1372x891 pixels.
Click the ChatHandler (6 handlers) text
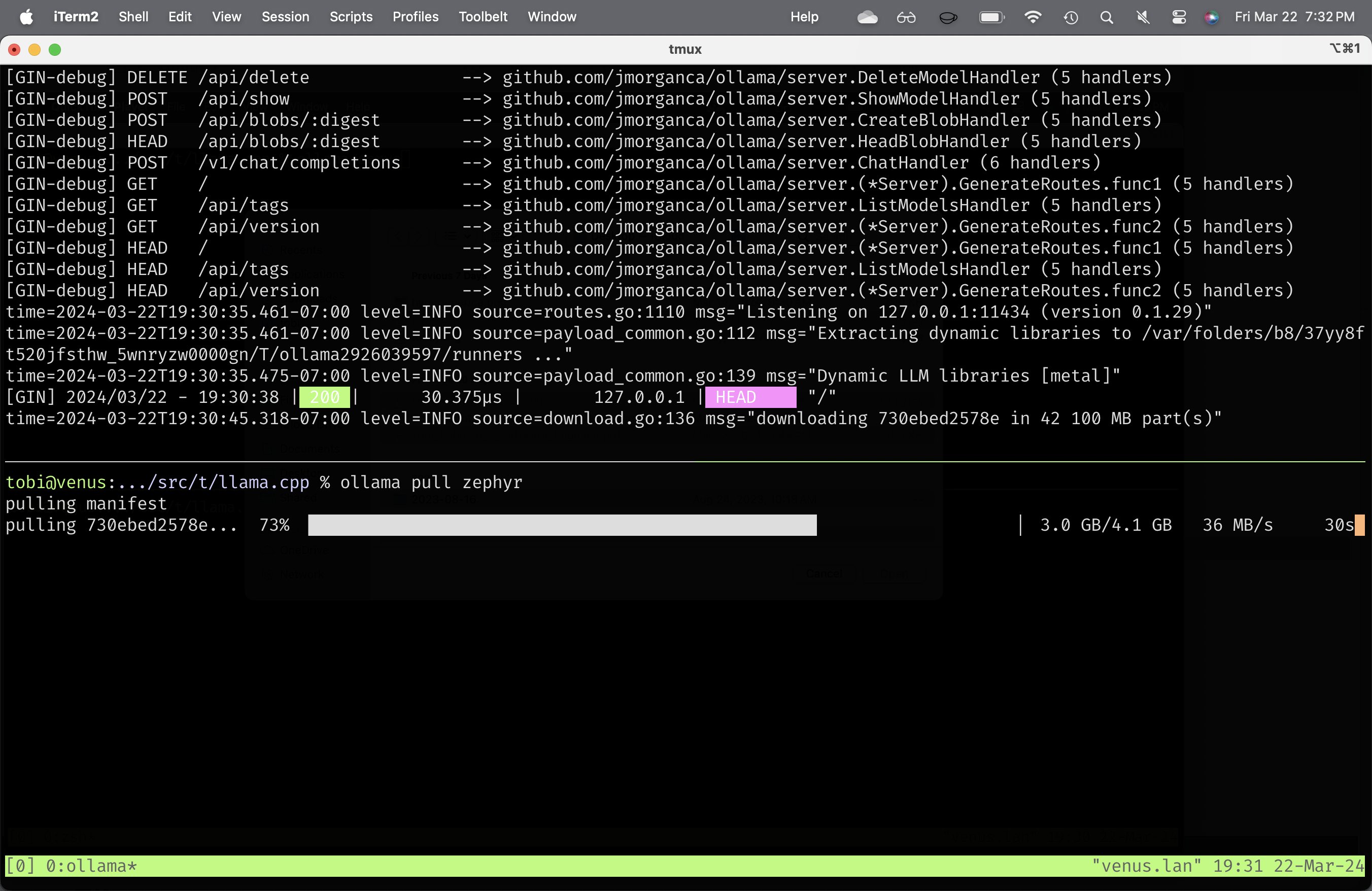[x=979, y=162]
